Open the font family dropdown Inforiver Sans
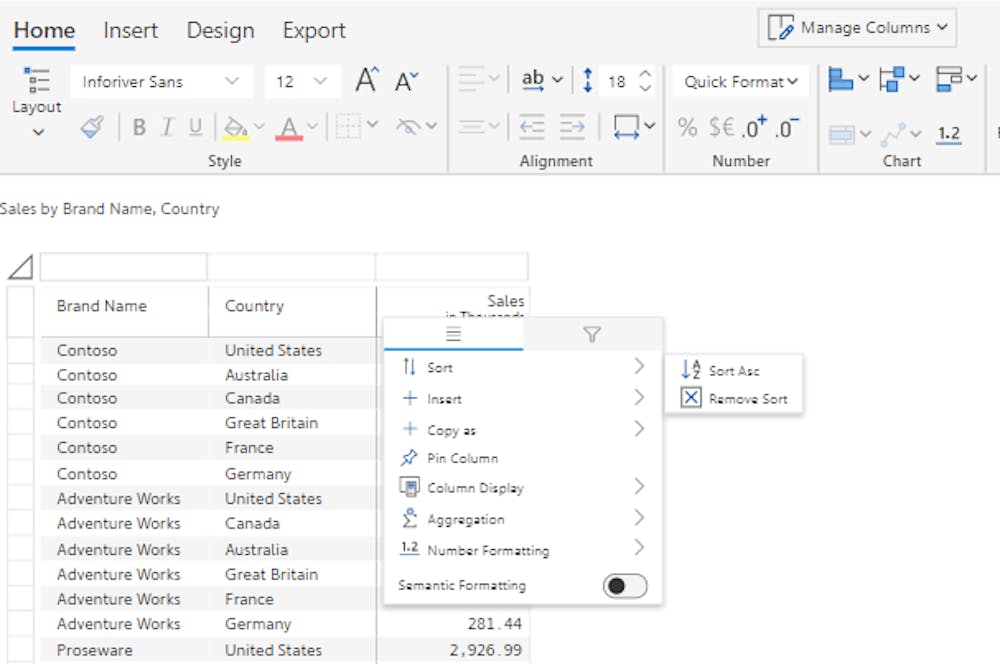This screenshot has height=664, width=1000. coord(160,81)
